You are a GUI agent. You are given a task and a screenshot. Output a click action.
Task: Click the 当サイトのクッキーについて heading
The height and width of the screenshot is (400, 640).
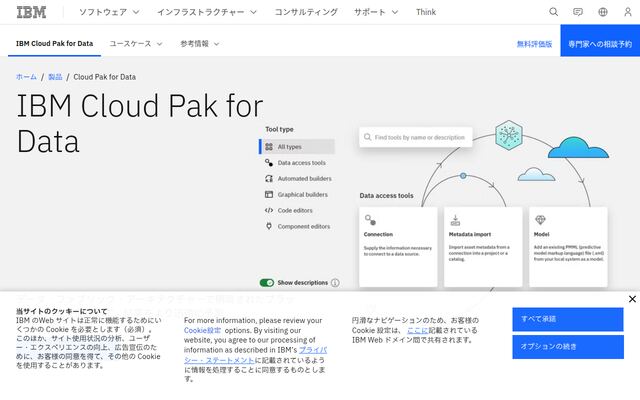tap(62, 311)
